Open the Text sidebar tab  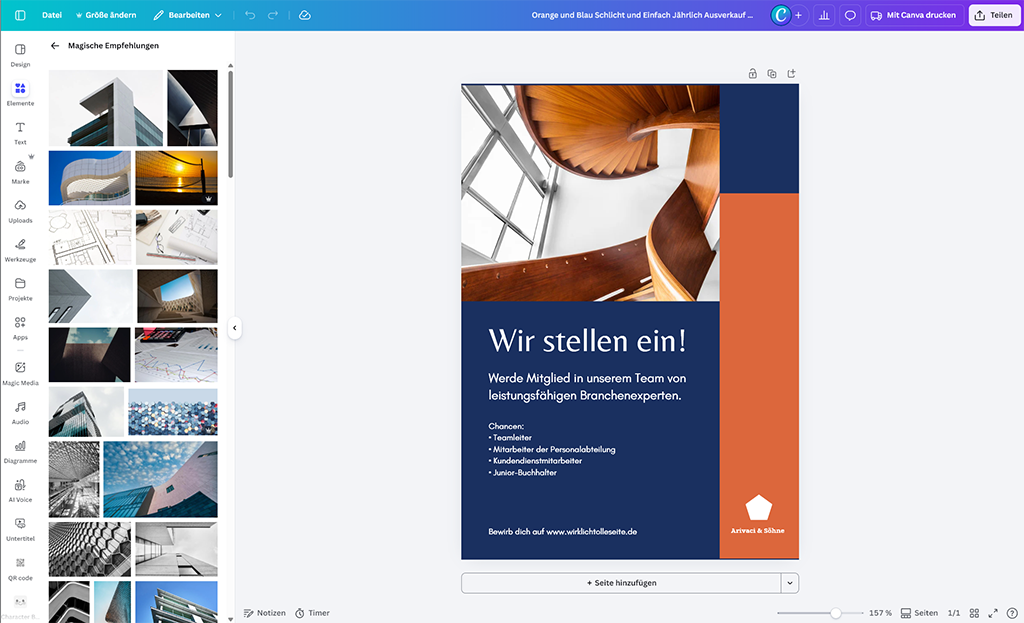[x=20, y=133]
